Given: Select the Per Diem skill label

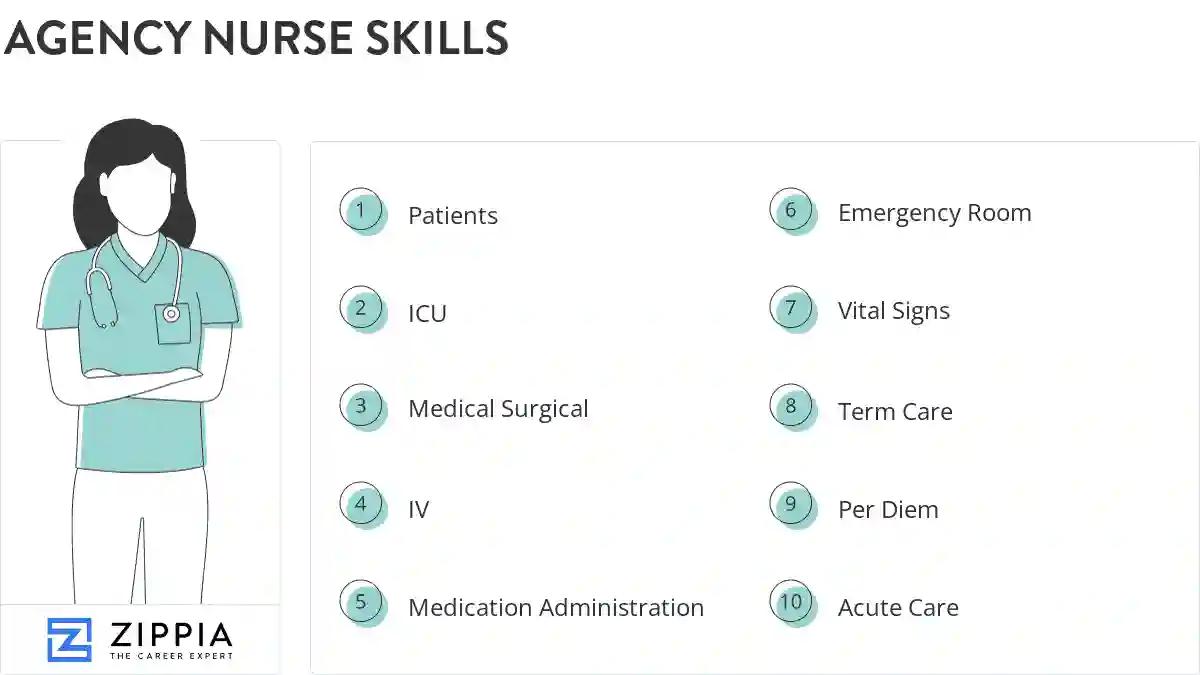Looking at the screenshot, I should click(888, 509).
